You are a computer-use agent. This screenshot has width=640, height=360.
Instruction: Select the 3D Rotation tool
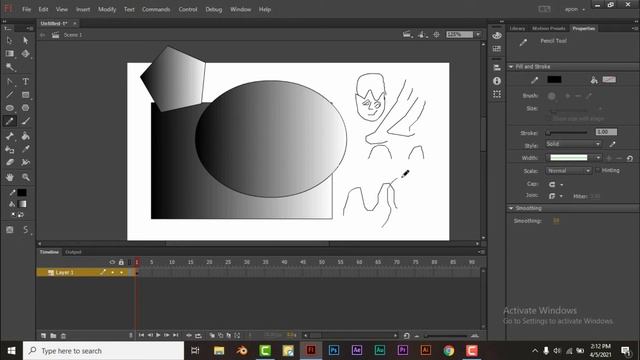pyautogui.click(x=25, y=53)
